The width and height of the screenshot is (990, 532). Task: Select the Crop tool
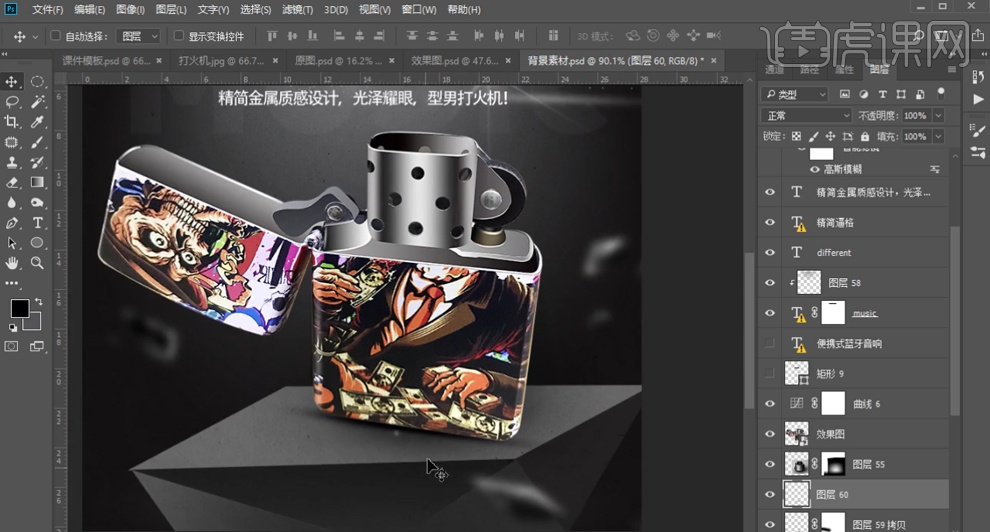click(x=13, y=122)
